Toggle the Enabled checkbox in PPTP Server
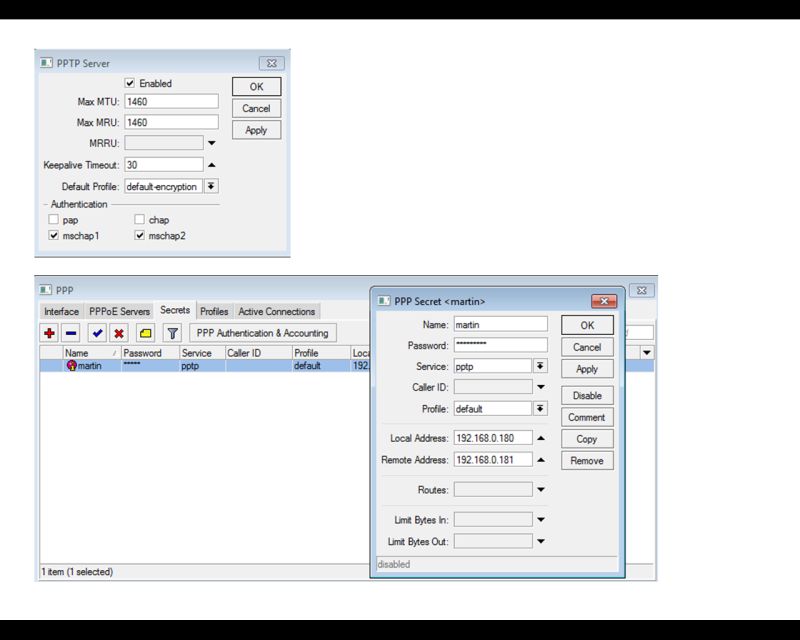 [x=130, y=83]
